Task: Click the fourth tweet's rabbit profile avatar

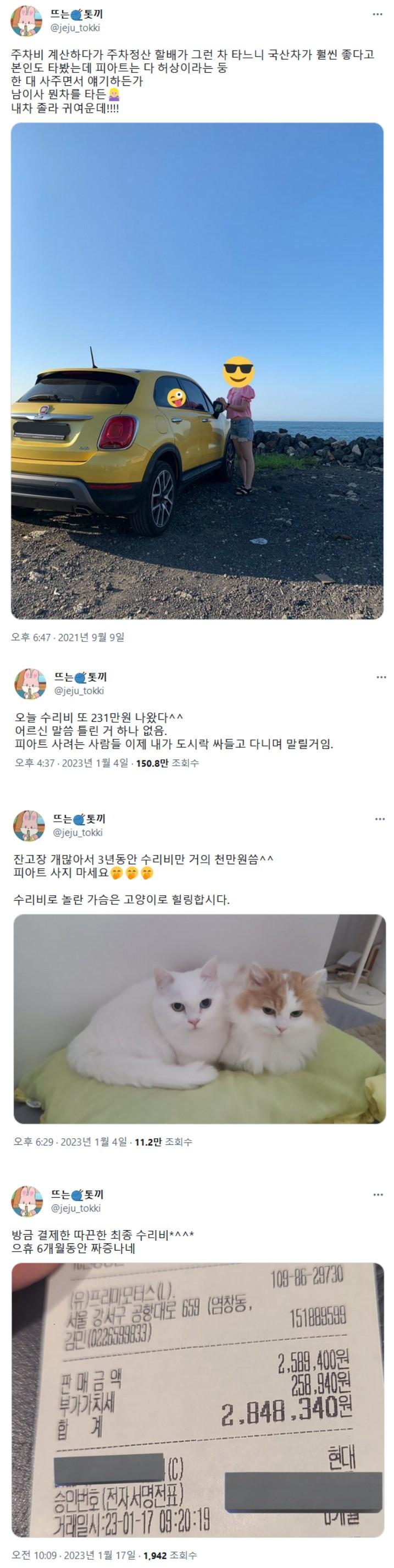Action: pos(27,1201)
